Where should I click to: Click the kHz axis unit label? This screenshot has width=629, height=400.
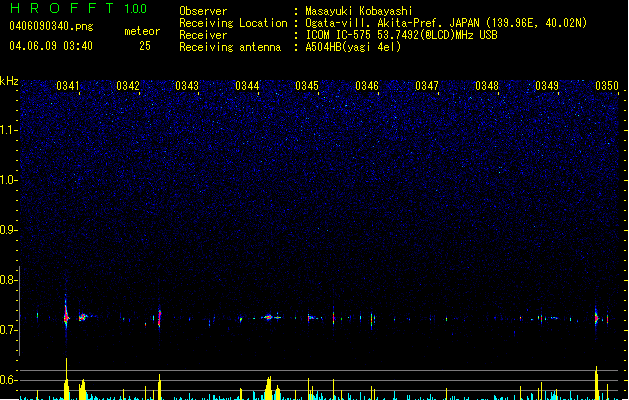coord(9,81)
